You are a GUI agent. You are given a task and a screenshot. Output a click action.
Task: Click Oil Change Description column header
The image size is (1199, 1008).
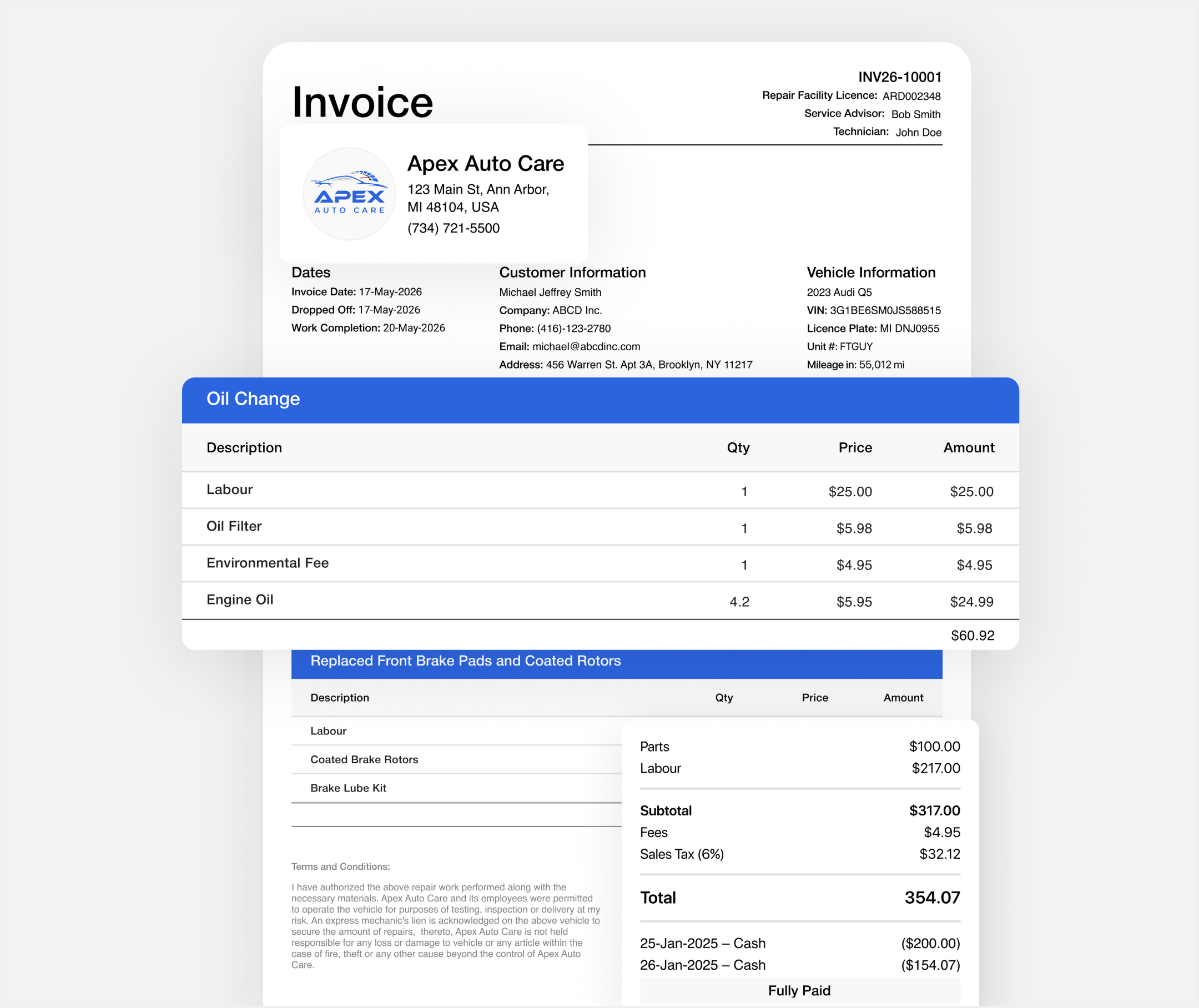pos(244,448)
